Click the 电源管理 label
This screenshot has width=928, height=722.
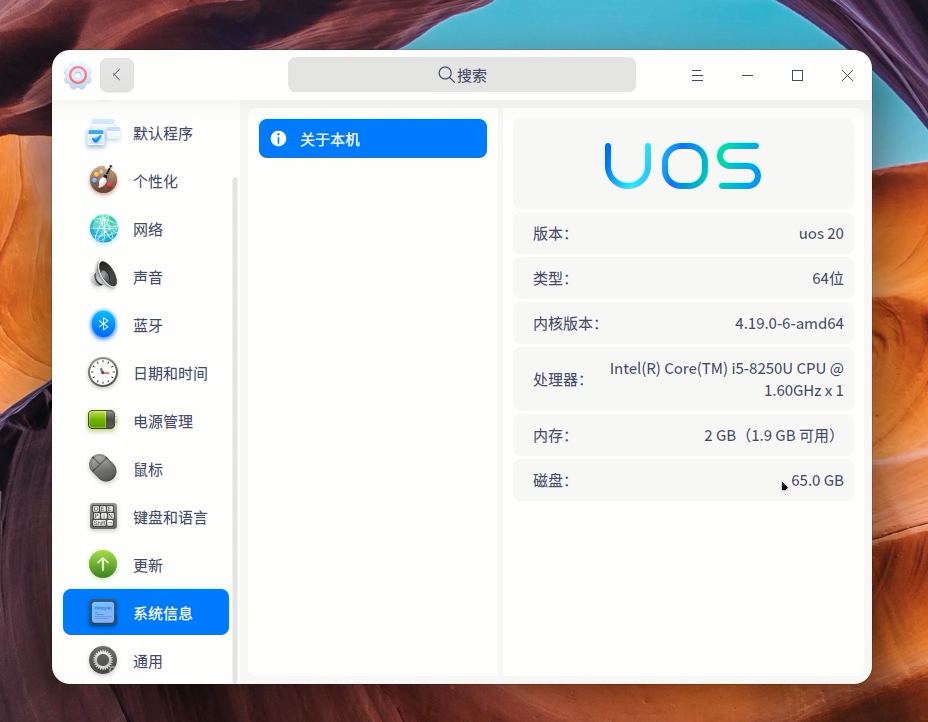click(163, 421)
